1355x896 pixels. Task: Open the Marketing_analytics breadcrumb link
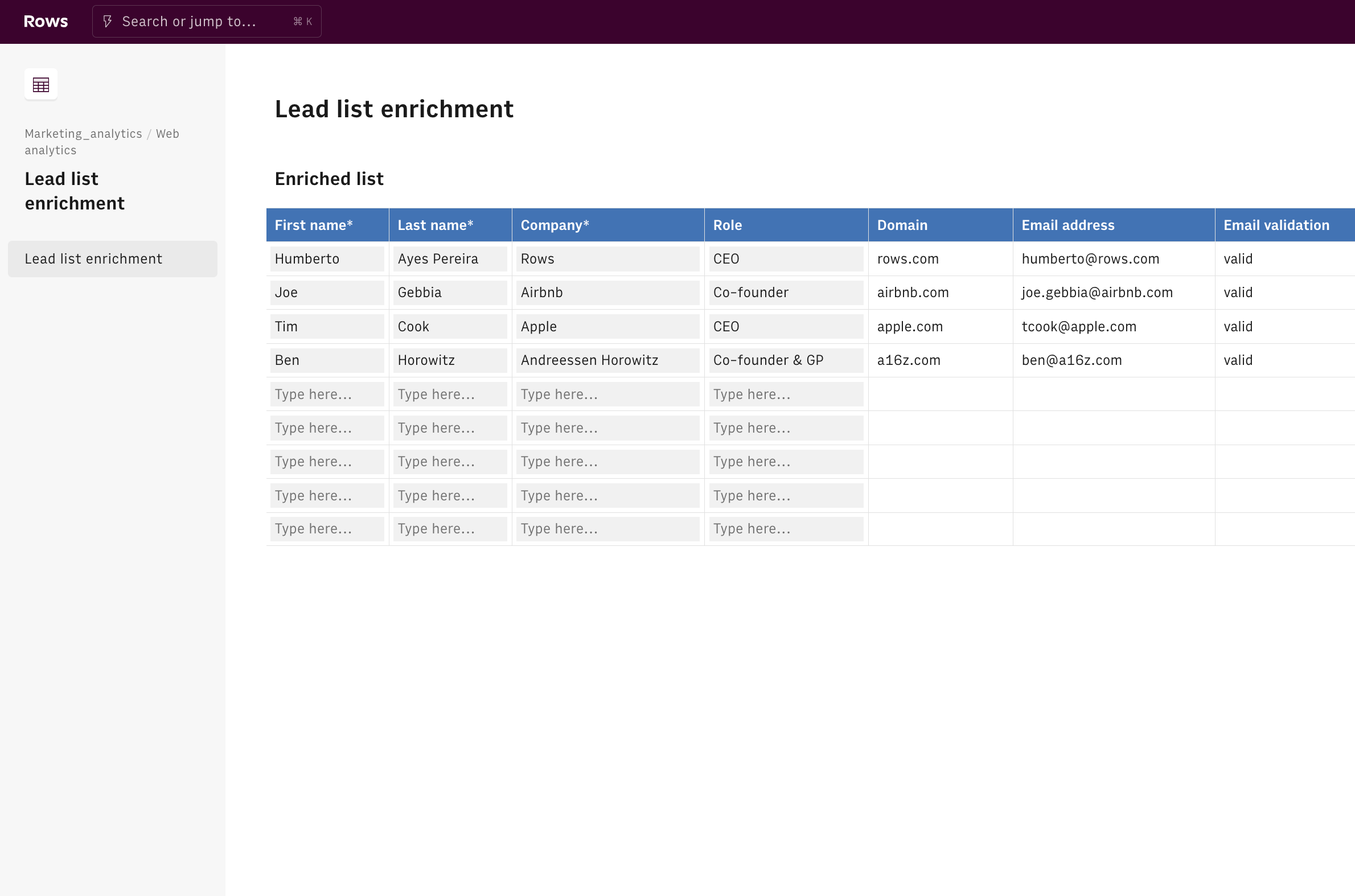point(83,134)
